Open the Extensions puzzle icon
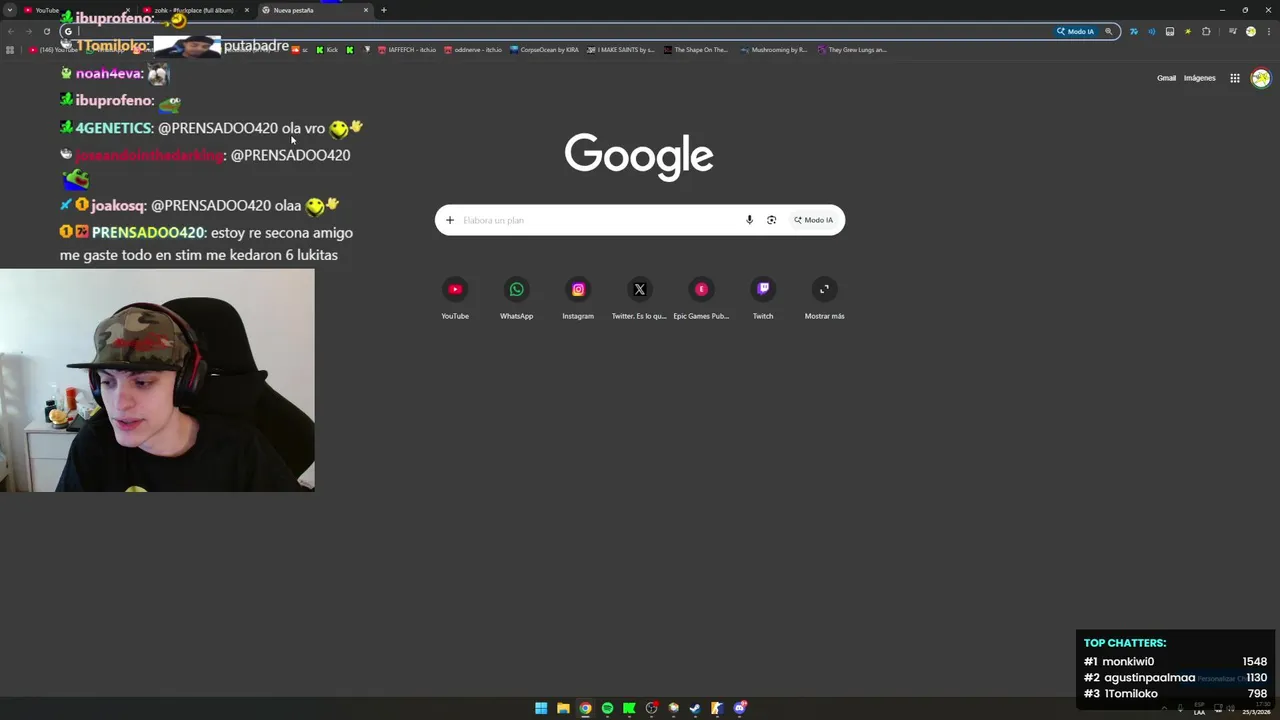The image size is (1280, 720). tap(1206, 31)
